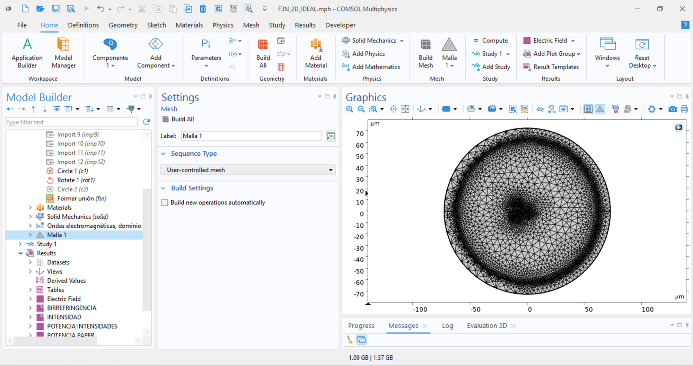Select the BIRREFRINGENCIA plot group

[72, 308]
